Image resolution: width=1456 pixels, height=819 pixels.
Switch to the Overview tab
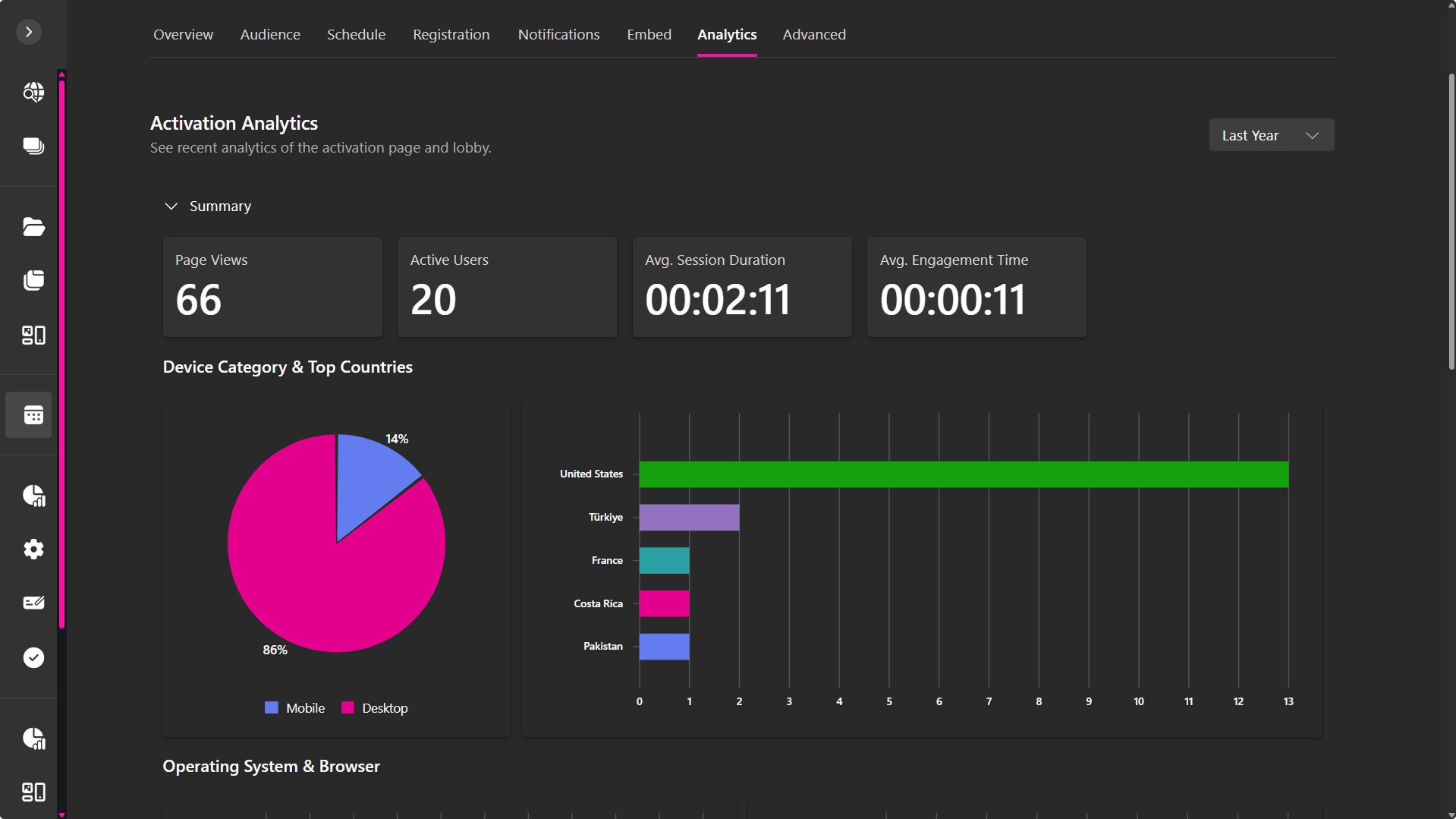pyautogui.click(x=183, y=35)
